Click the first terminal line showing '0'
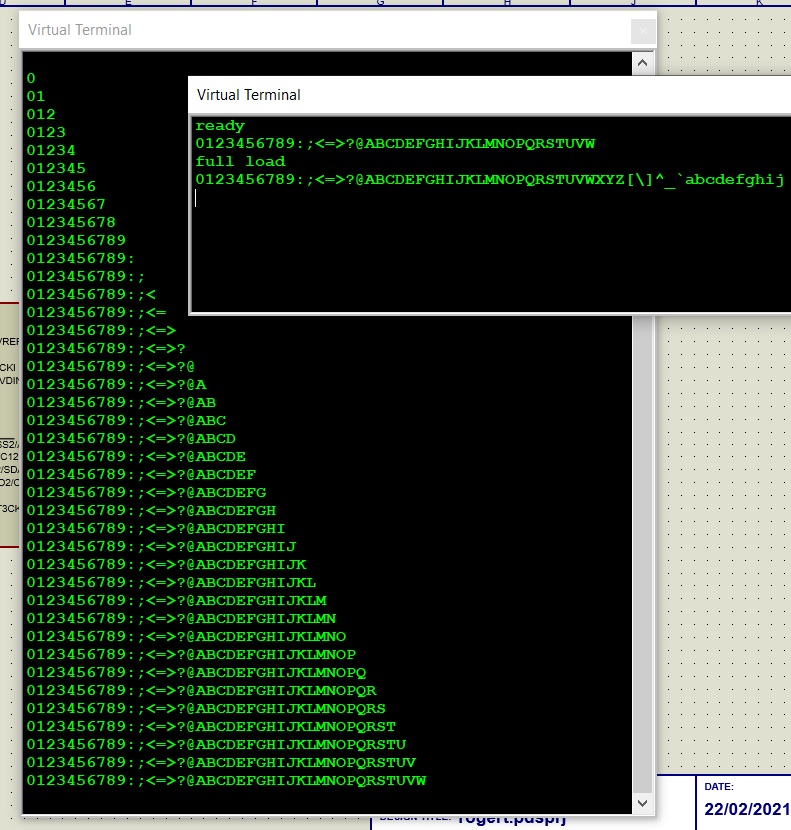Screen dimensions: 791x830 [x=31, y=78]
